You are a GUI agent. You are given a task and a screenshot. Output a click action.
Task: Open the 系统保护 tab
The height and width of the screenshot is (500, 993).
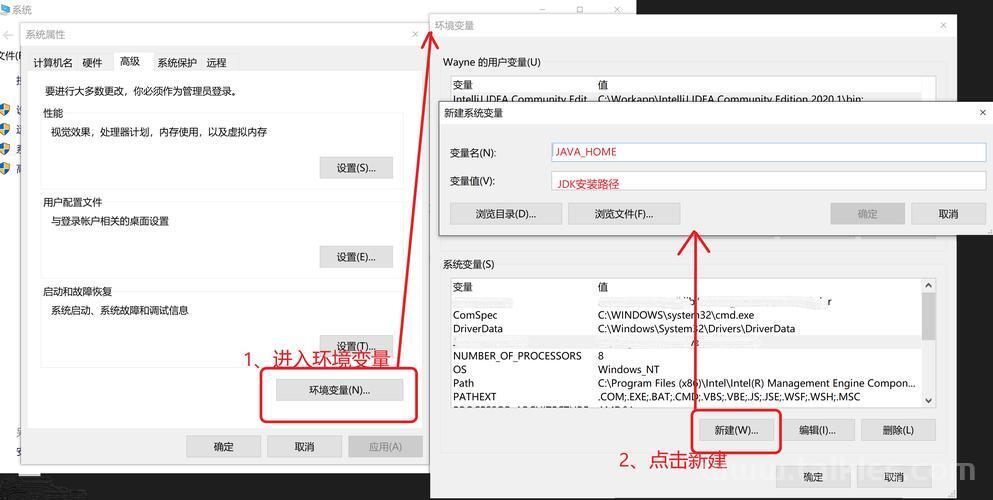[x=177, y=63]
